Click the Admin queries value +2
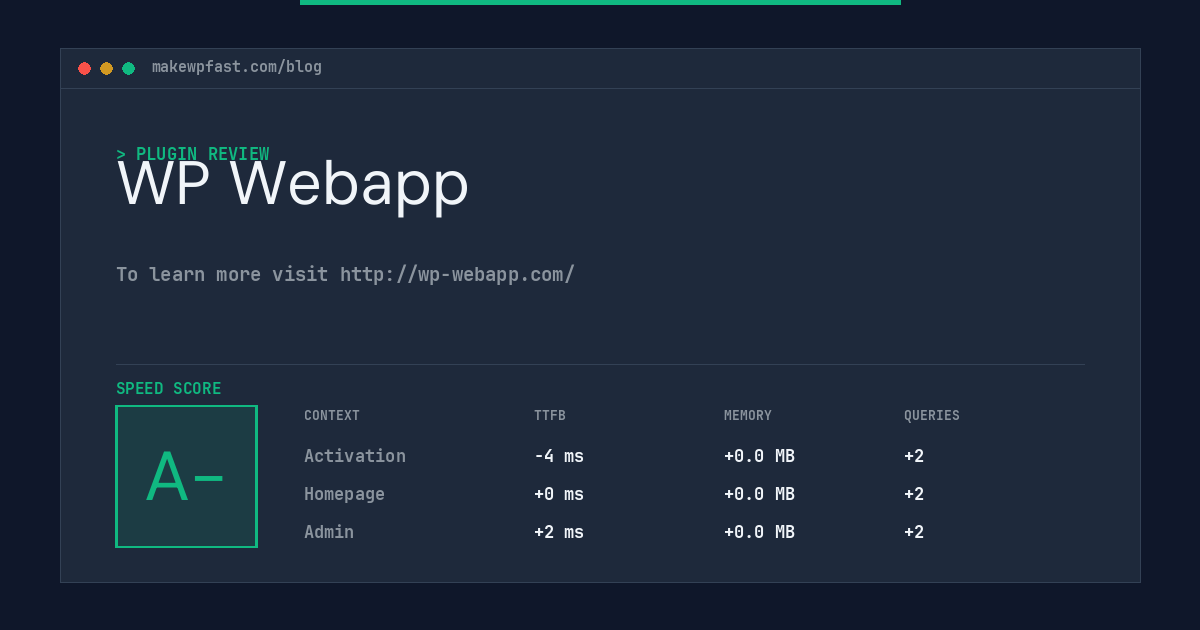 pos(914,532)
